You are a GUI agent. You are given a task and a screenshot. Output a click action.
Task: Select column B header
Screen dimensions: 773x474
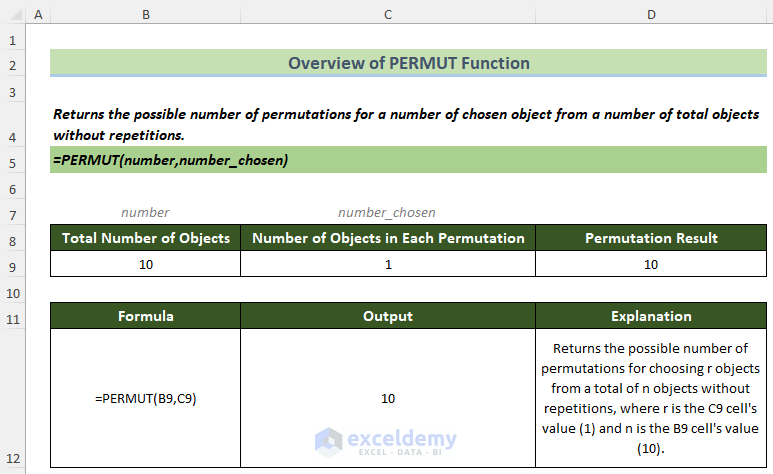pyautogui.click(x=145, y=15)
